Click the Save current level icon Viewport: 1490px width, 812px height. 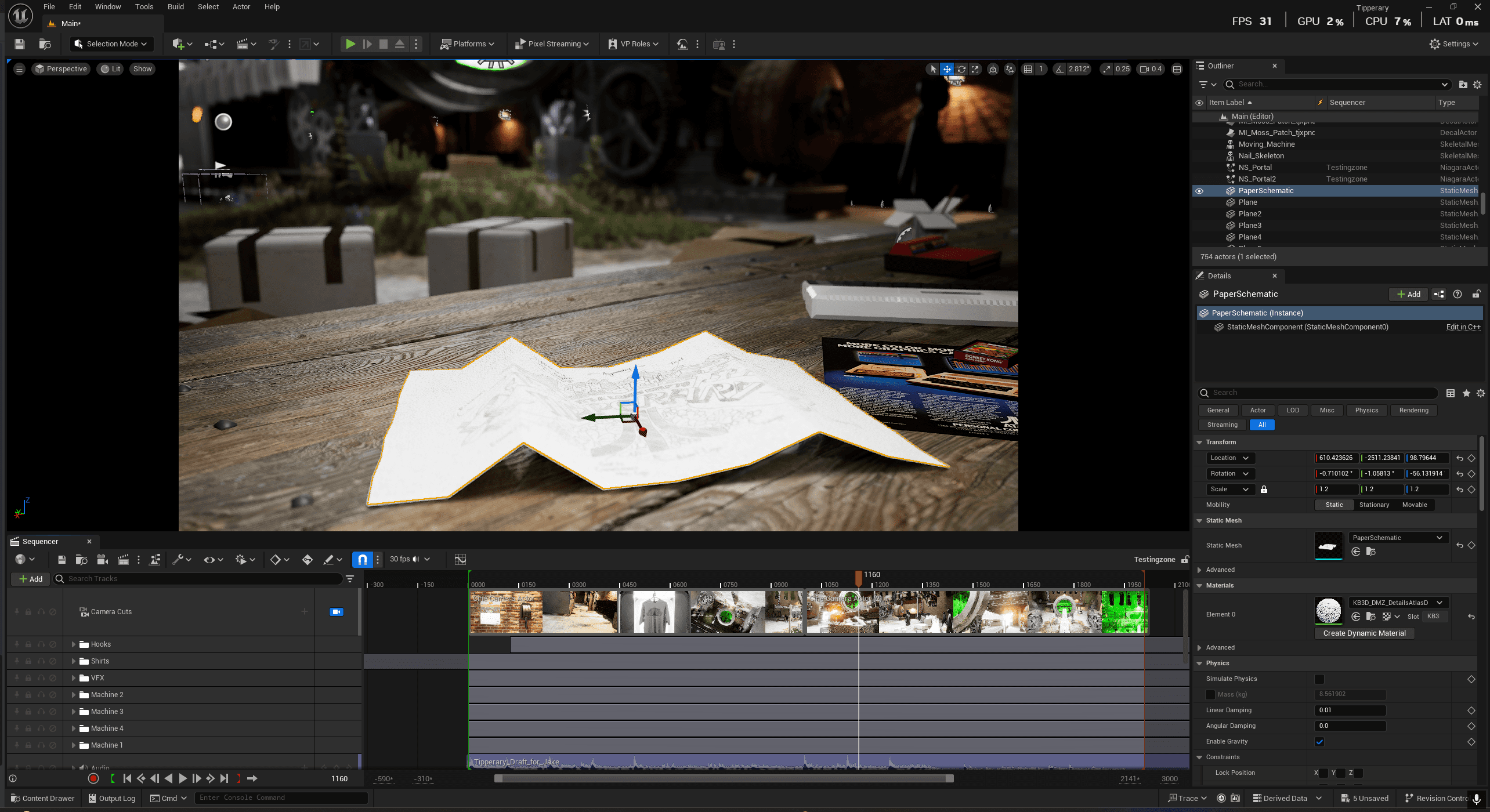tap(20, 44)
